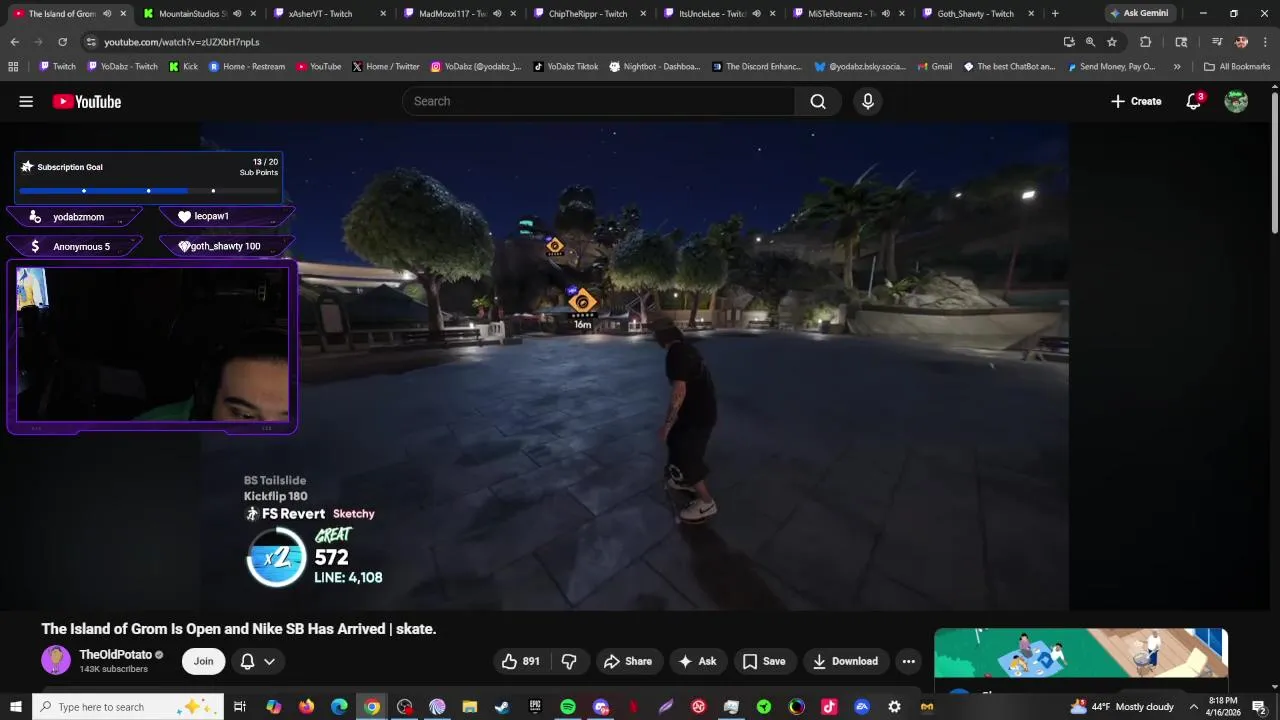The height and width of the screenshot is (720, 1280).
Task: Click the Create button
Action: pyautogui.click(x=1136, y=101)
